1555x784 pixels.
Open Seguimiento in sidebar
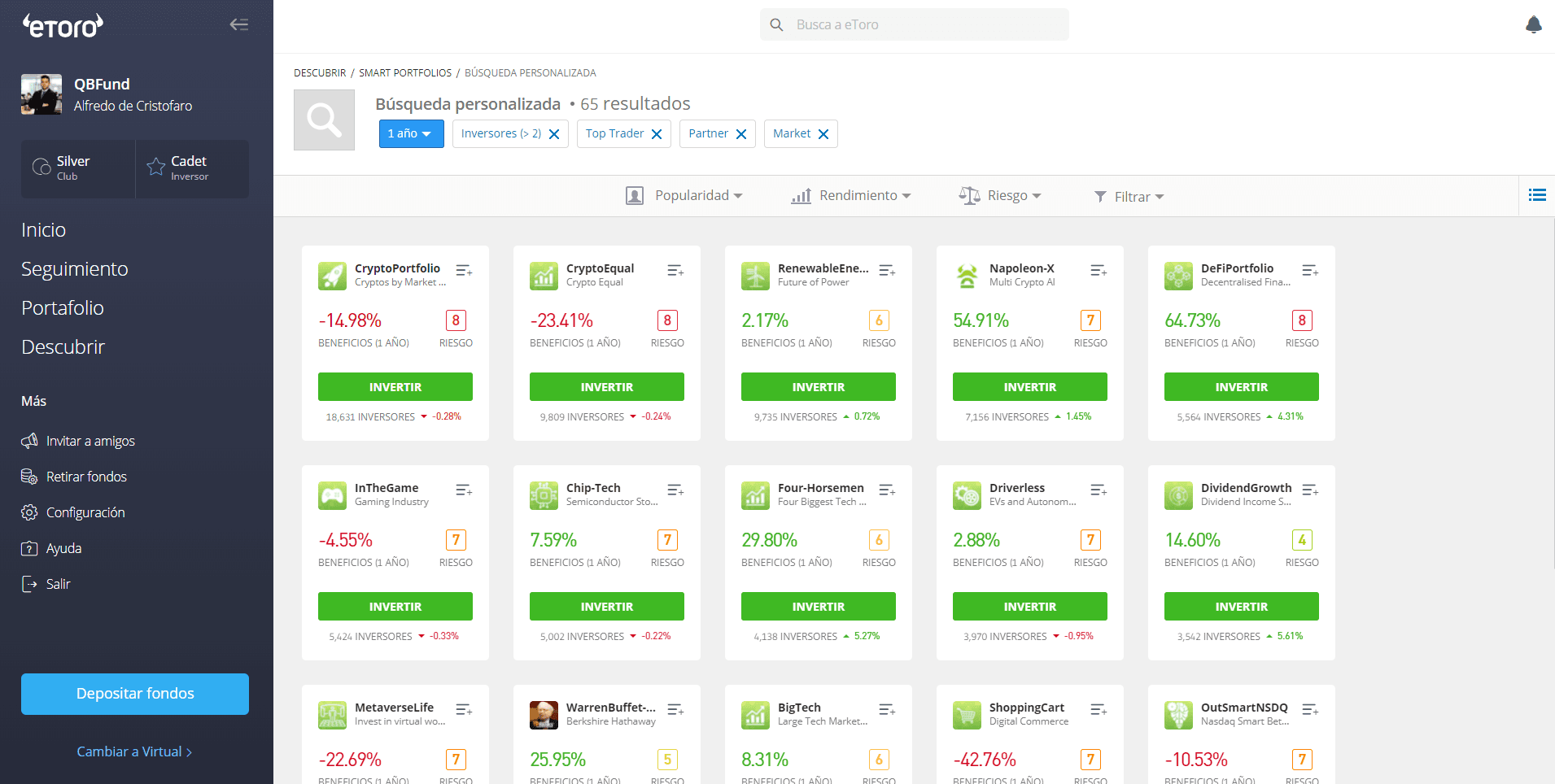coord(75,269)
